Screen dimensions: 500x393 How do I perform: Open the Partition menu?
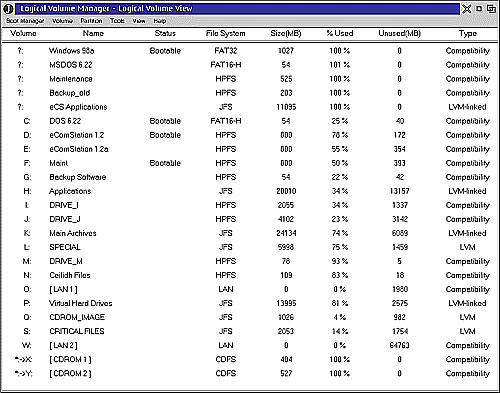pos(91,21)
